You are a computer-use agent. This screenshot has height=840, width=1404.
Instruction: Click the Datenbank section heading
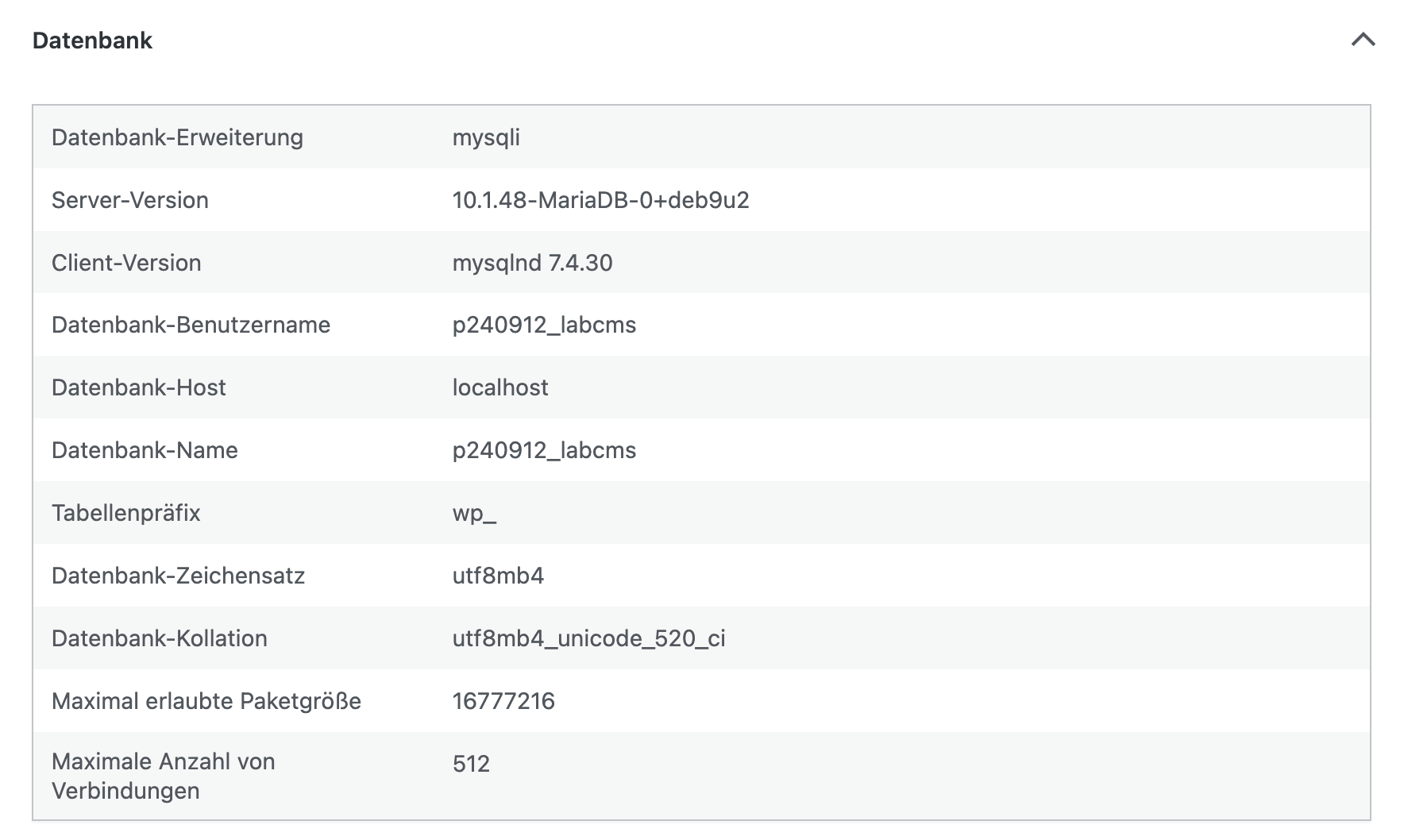[x=92, y=40]
